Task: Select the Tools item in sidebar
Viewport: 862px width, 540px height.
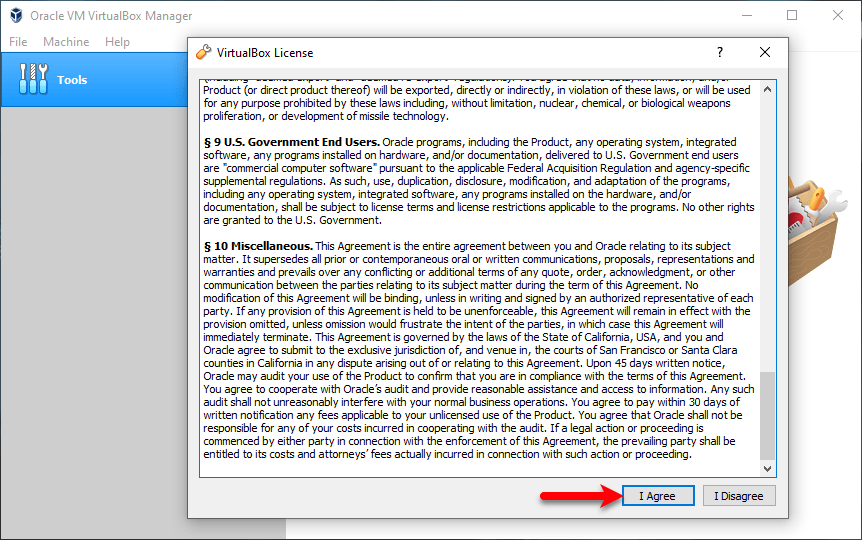Action: point(94,80)
